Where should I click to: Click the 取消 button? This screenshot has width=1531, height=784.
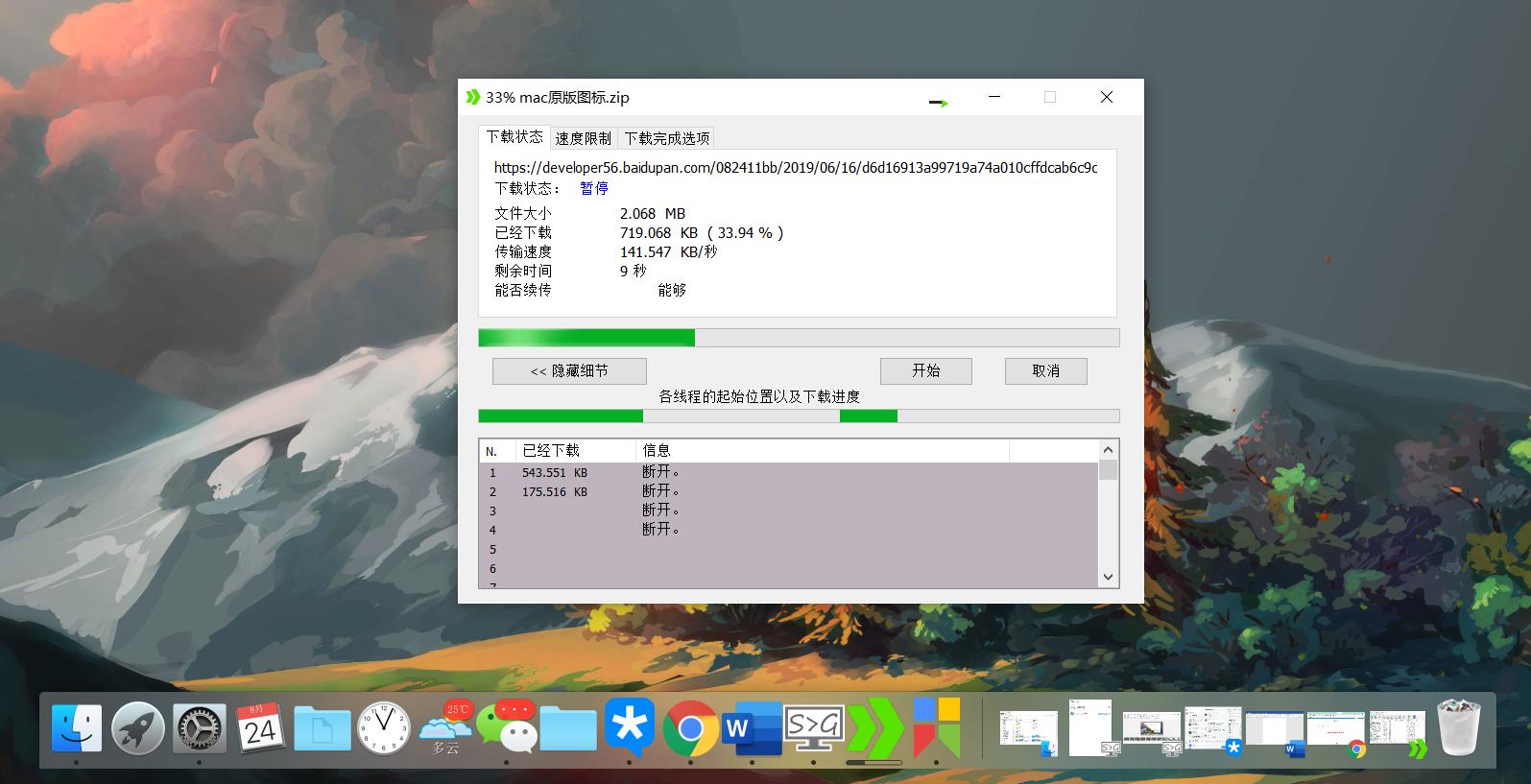click(x=1046, y=370)
